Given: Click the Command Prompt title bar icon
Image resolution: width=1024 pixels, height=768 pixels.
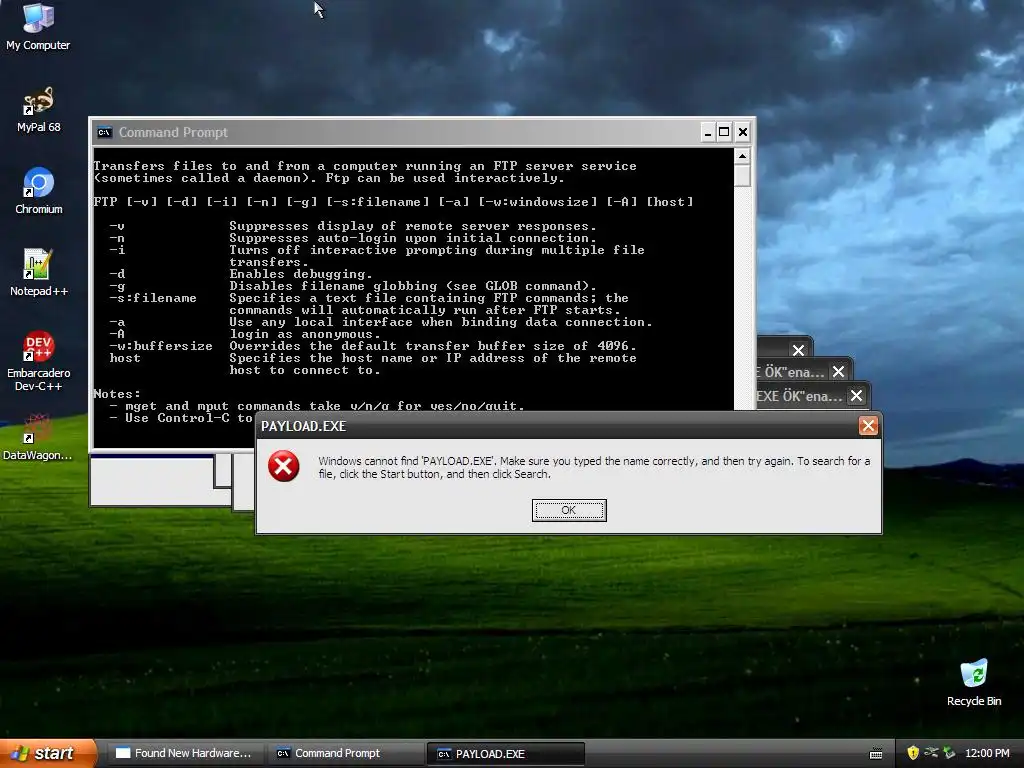Looking at the screenshot, I should (x=104, y=133).
